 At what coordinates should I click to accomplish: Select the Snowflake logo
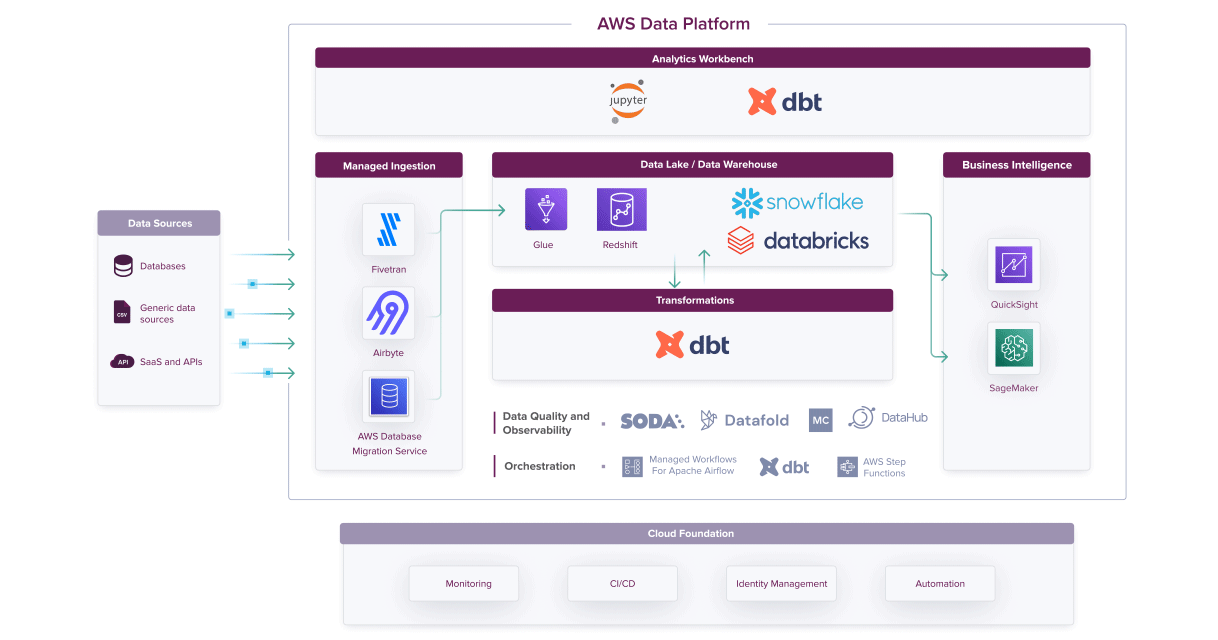pyautogui.click(x=797, y=202)
